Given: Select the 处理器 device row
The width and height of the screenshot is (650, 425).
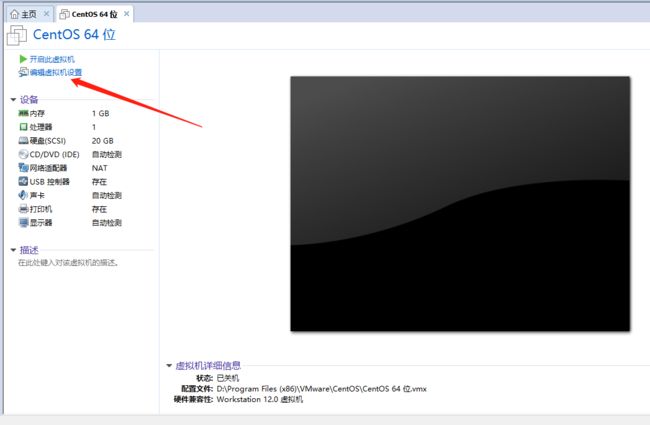Looking at the screenshot, I should [70, 127].
